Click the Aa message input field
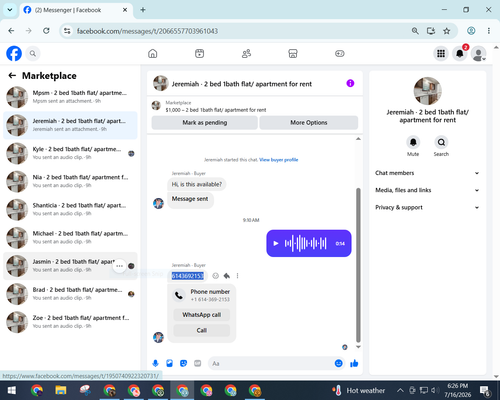 pyautogui.click(x=271, y=363)
